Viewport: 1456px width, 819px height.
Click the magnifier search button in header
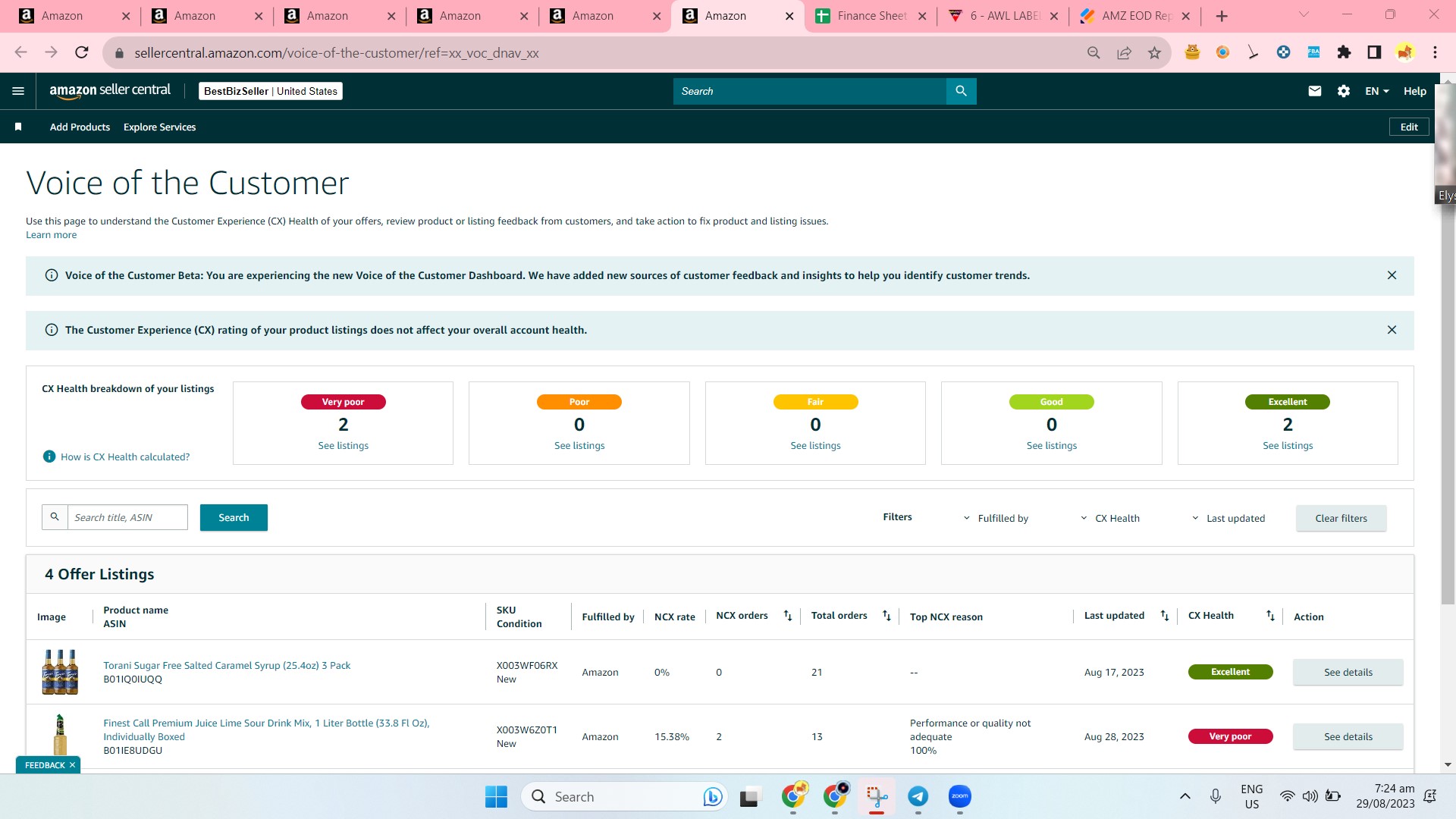tap(961, 91)
